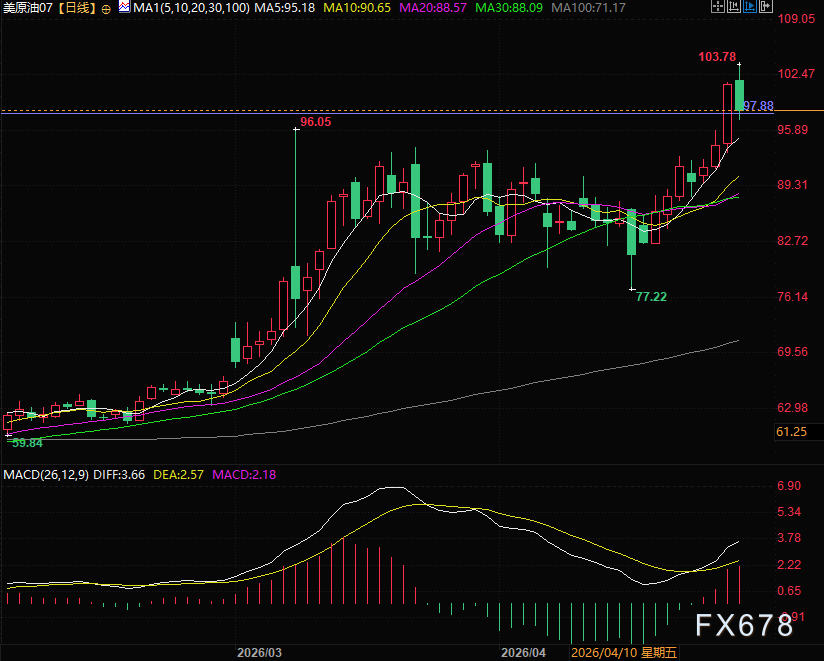Image resolution: width=824 pixels, height=661 pixels.
Task: Click the MACD:2.18 value
Action: 244,474
